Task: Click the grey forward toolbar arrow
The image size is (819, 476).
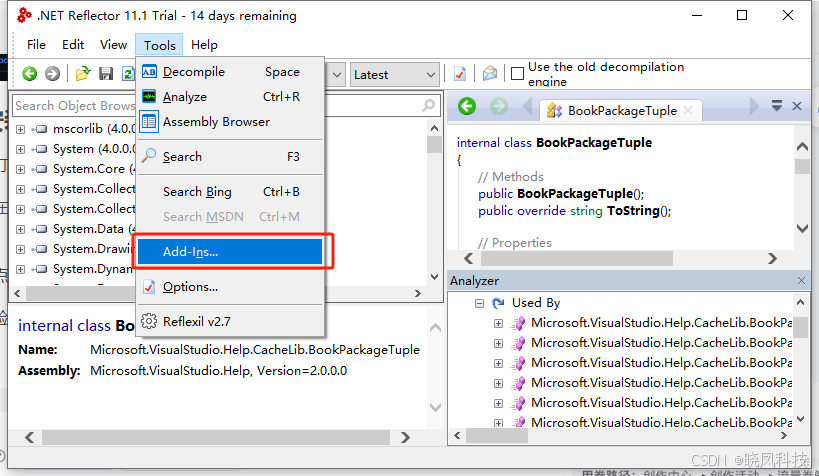Action: tap(52, 74)
